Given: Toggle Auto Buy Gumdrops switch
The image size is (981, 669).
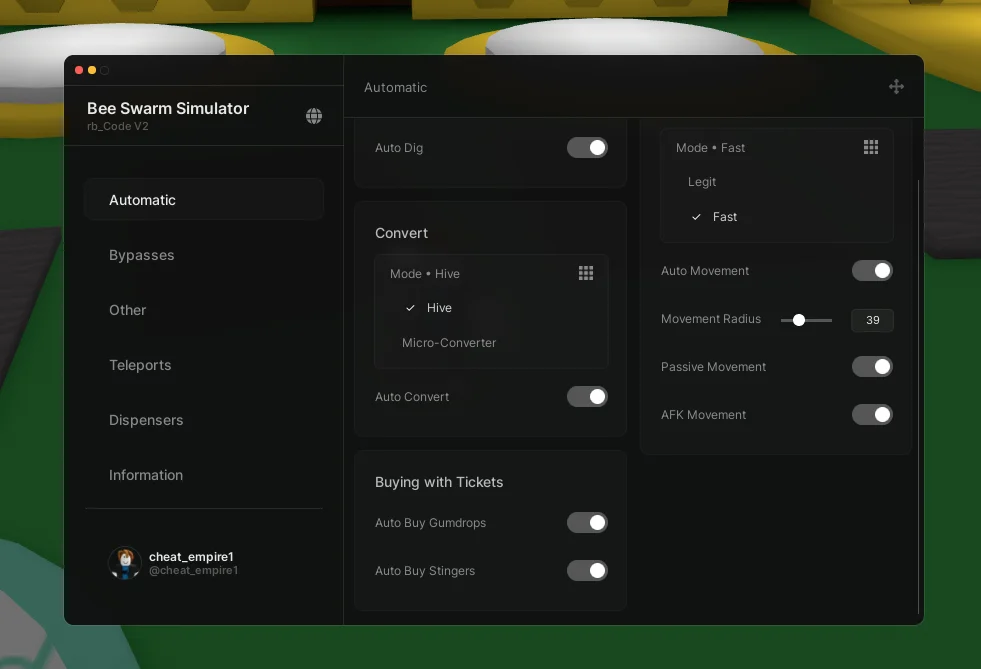Looking at the screenshot, I should pyautogui.click(x=587, y=523).
